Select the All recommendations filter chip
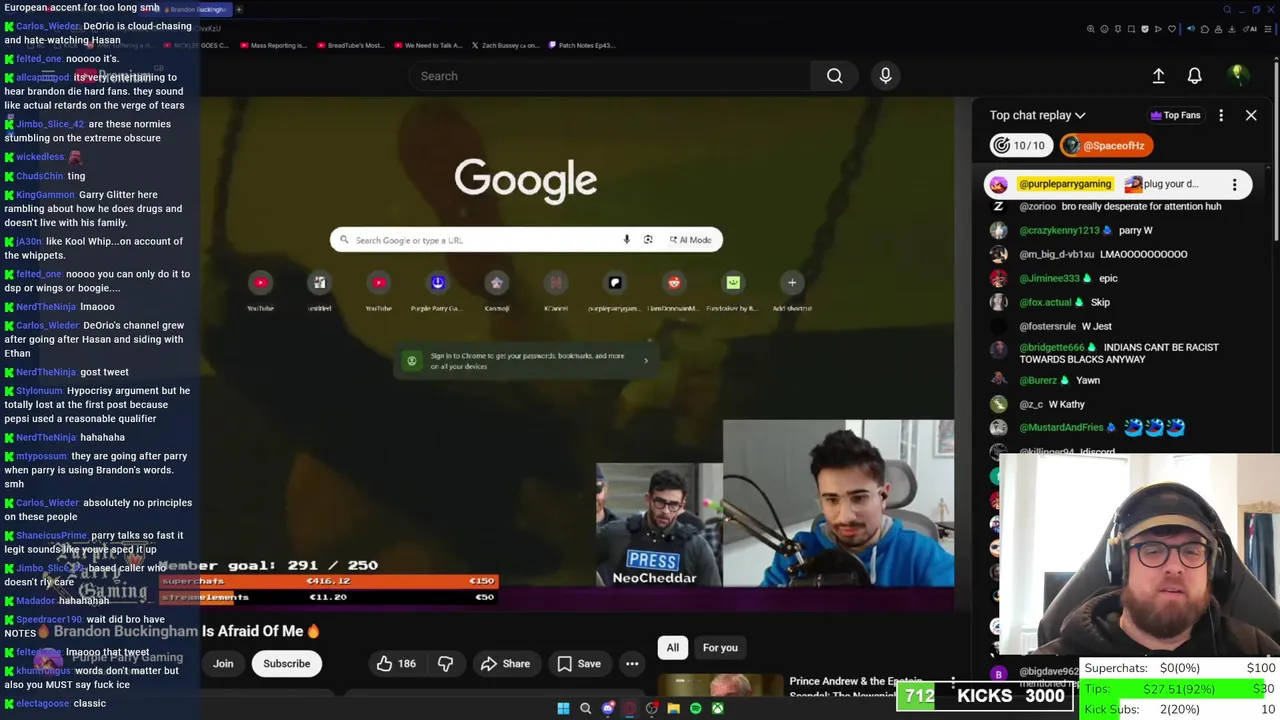The height and width of the screenshot is (720, 1280). coord(672,648)
